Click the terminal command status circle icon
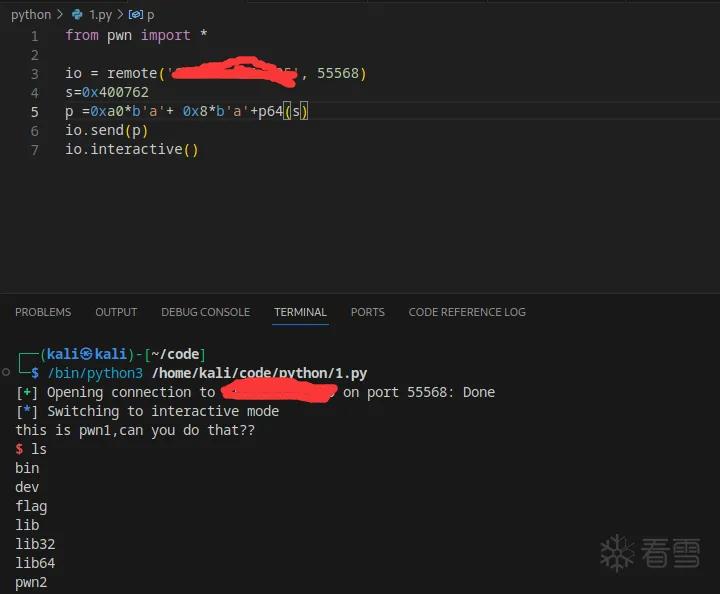Viewport: 720px width, 594px height. pyautogui.click(x=6, y=372)
